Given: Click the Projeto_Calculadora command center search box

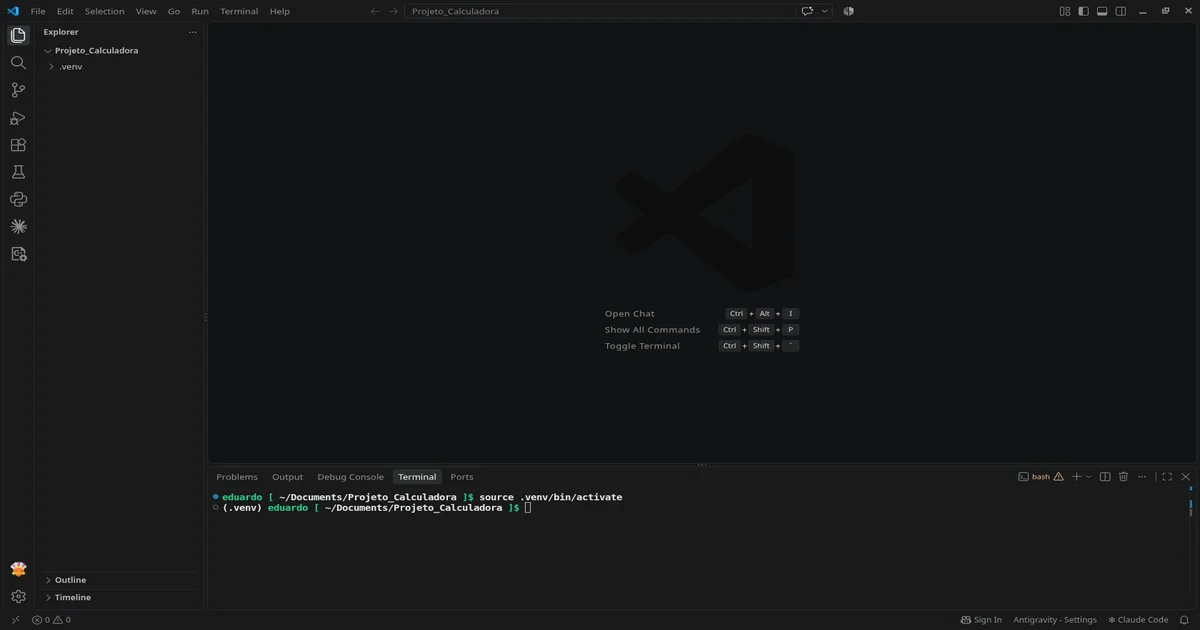Looking at the screenshot, I should coord(599,11).
